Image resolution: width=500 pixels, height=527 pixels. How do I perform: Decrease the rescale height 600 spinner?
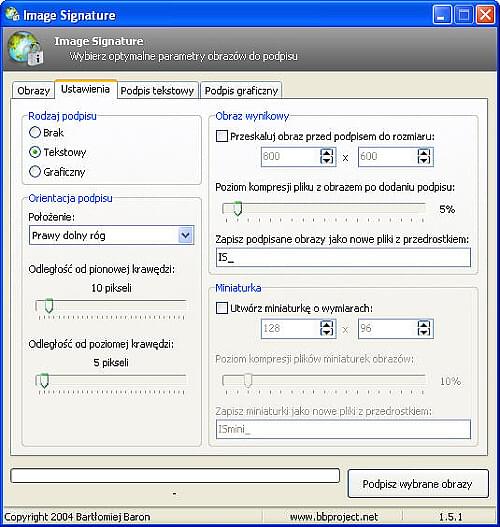click(424, 161)
